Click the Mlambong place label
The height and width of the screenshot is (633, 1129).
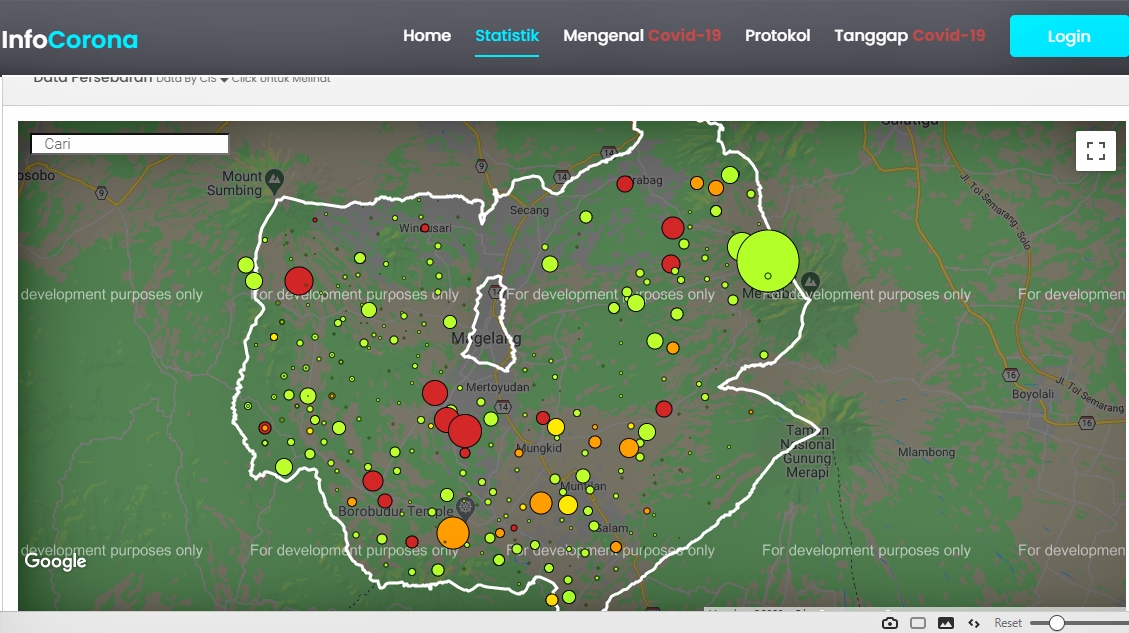click(x=927, y=452)
